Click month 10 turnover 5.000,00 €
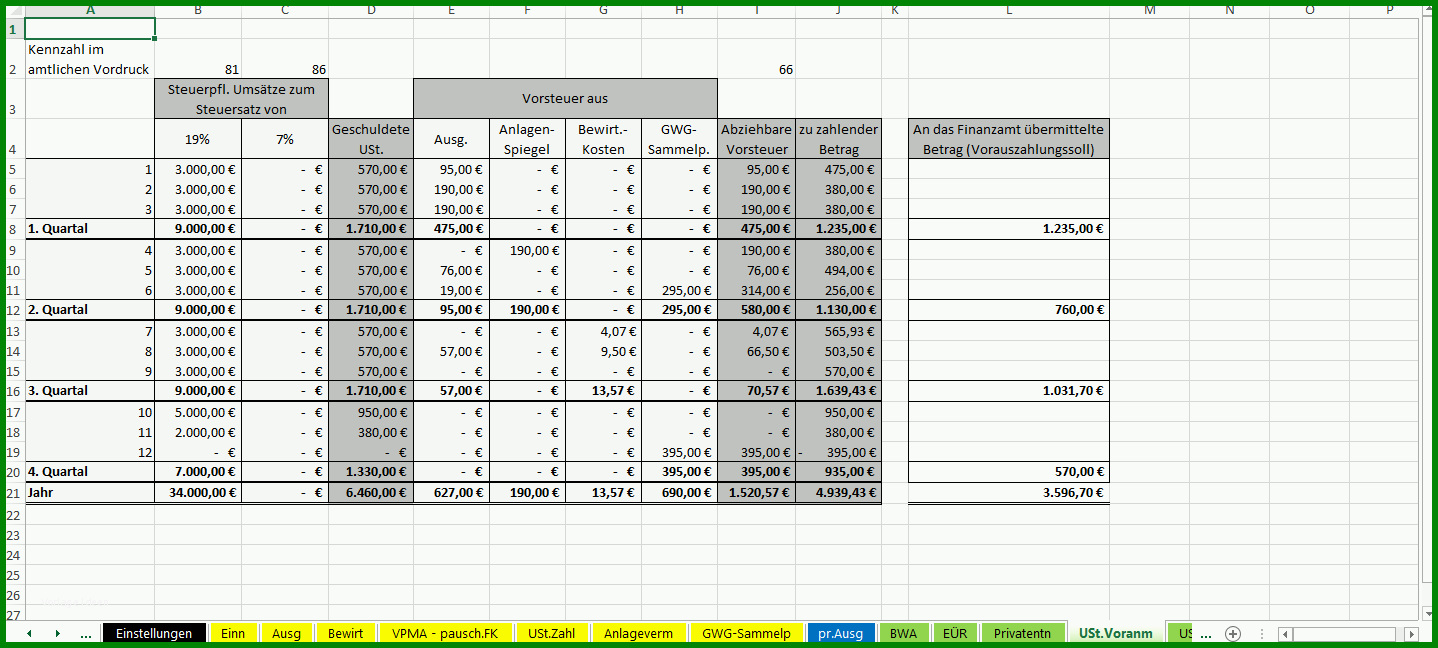This screenshot has height=648, width=1438. click(x=198, y=412)
